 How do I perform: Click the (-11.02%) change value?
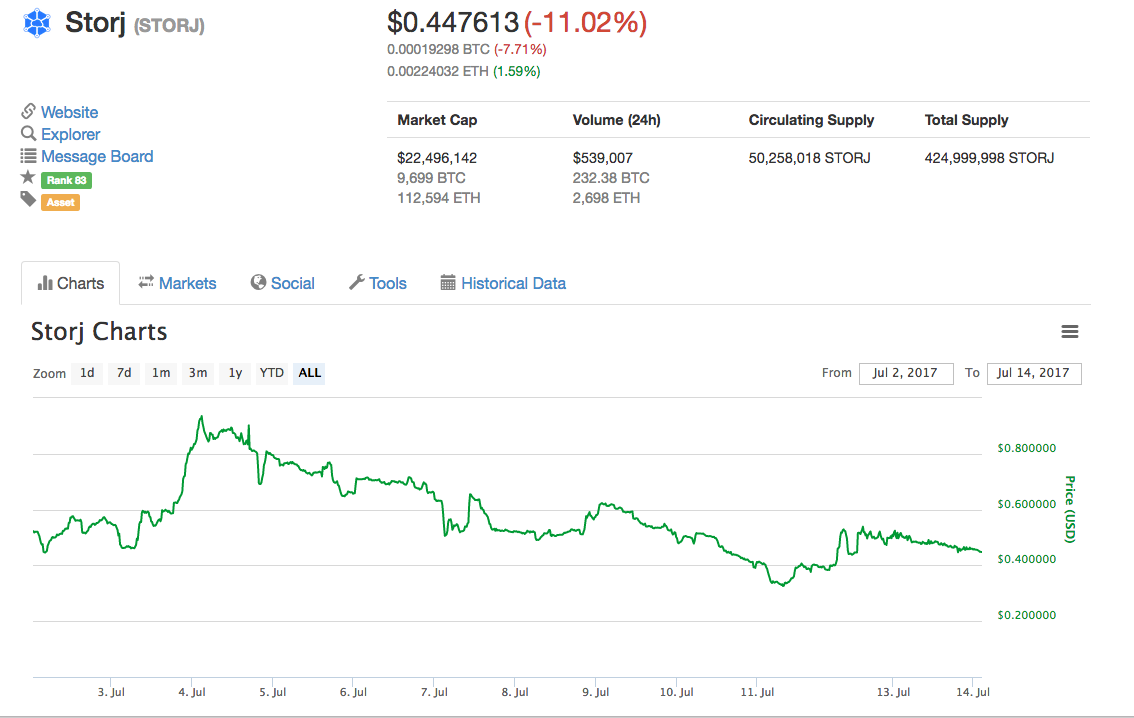coord(585,22)
